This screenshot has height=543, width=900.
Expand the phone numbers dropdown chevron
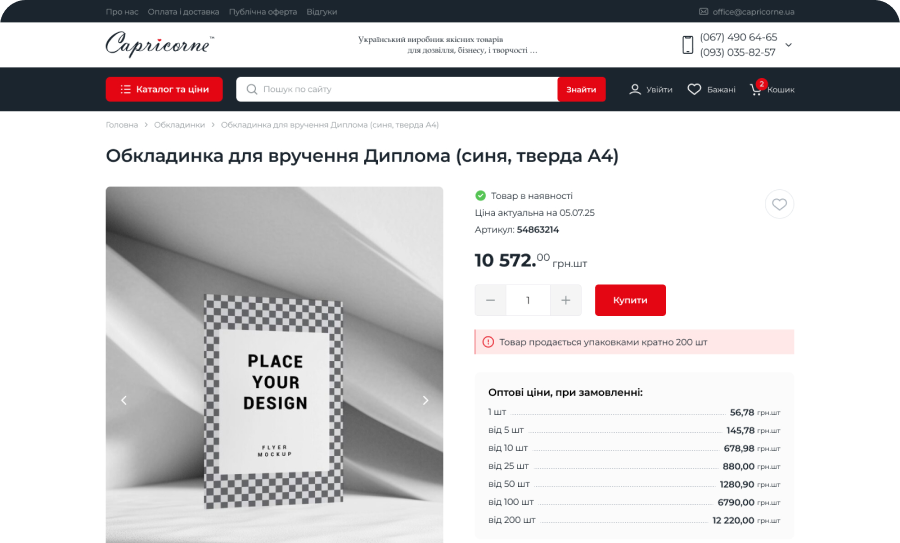[789, 45]
